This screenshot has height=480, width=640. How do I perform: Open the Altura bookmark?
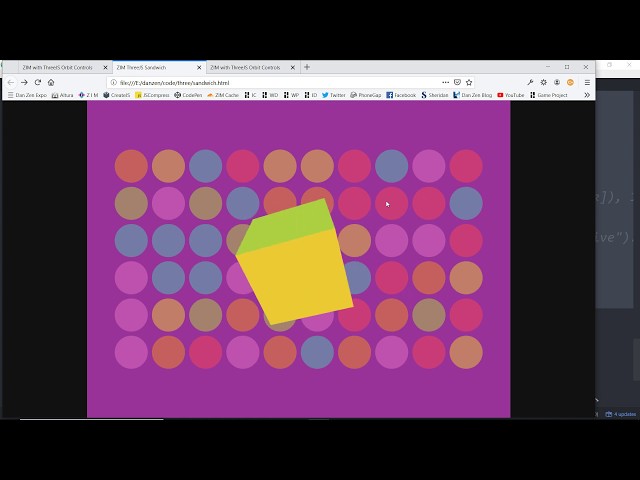pos(62,95)
